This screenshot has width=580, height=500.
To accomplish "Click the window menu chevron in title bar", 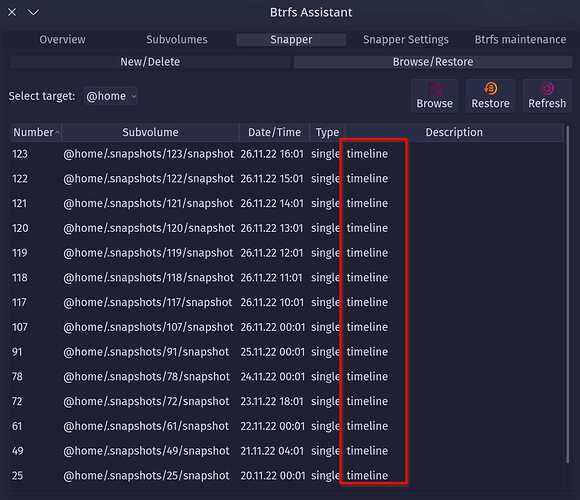I will click(33, 13).
